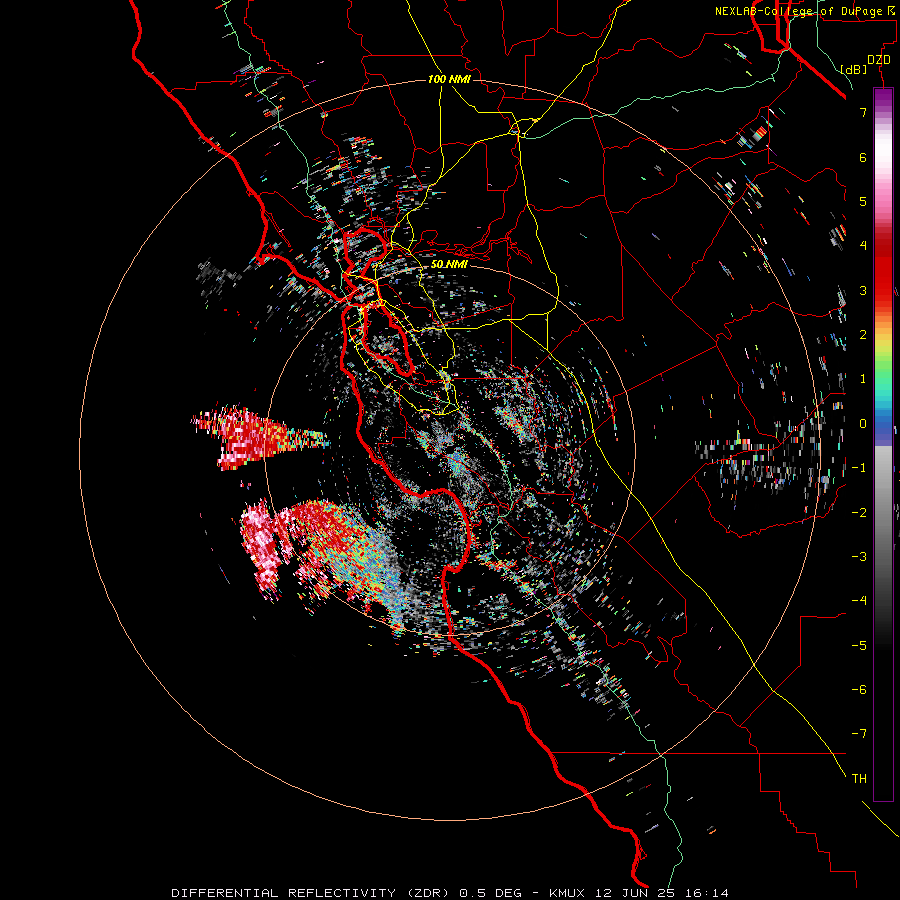Select the 2 value on the color scale
Screen dimensions: 900x900
[863, 335]
